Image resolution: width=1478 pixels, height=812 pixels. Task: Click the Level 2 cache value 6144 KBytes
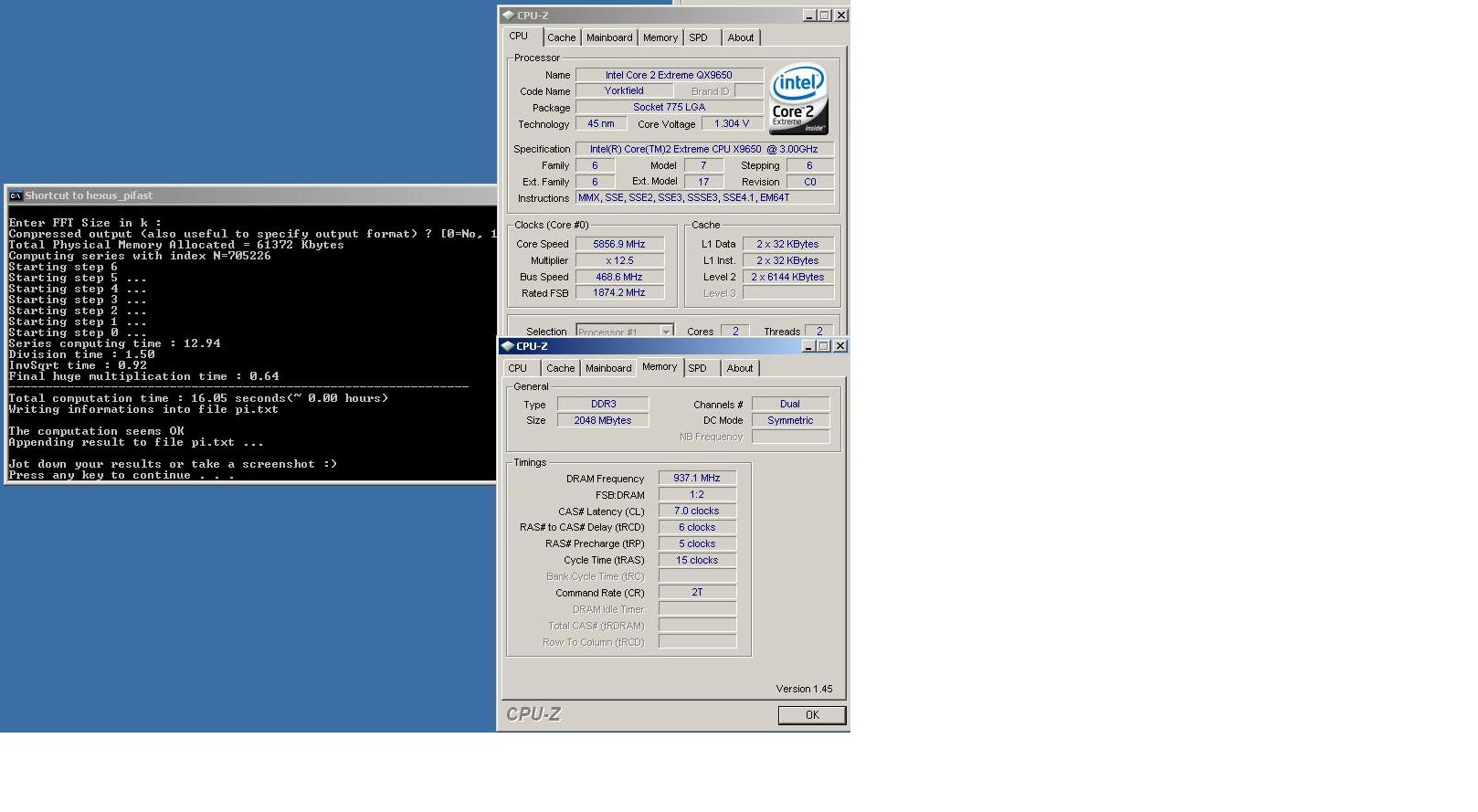[x=787, y=277]
